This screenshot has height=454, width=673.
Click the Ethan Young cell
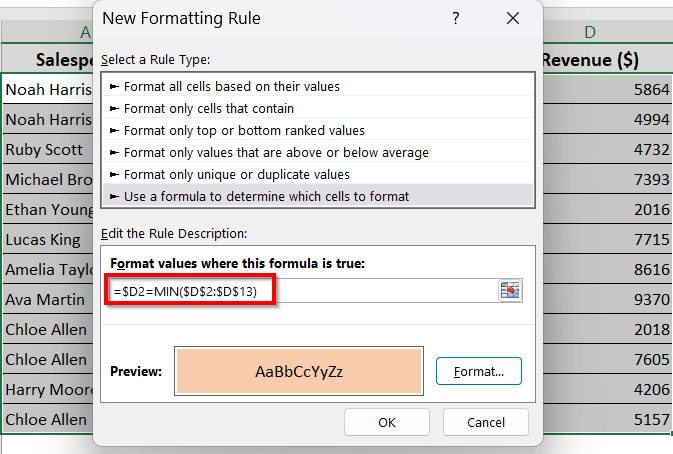[48, 209]
